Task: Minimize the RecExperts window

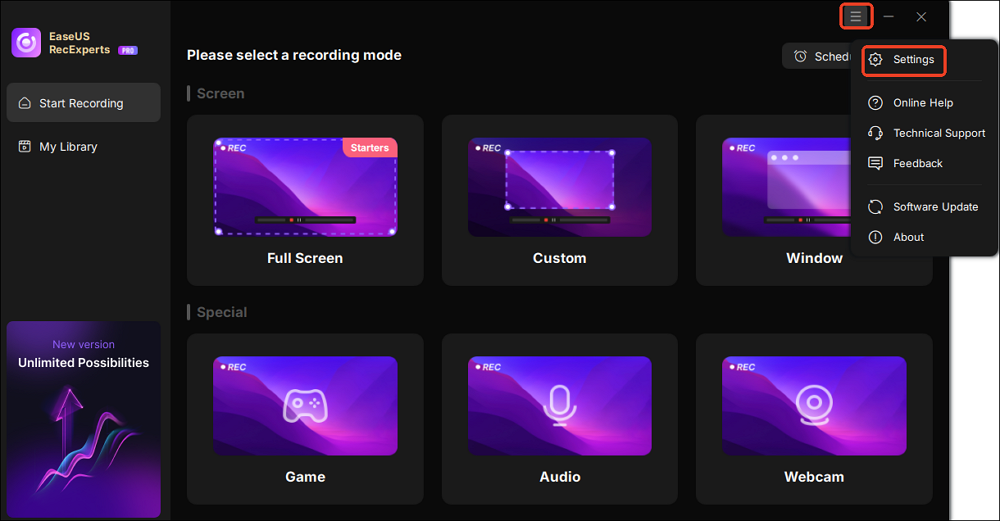Action: [x=888, y=17]
